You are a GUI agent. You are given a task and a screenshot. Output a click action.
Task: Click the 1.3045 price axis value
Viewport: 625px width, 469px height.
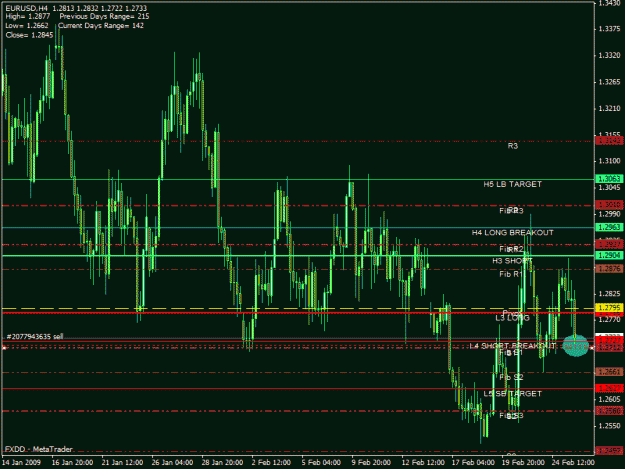click(609, 188)
